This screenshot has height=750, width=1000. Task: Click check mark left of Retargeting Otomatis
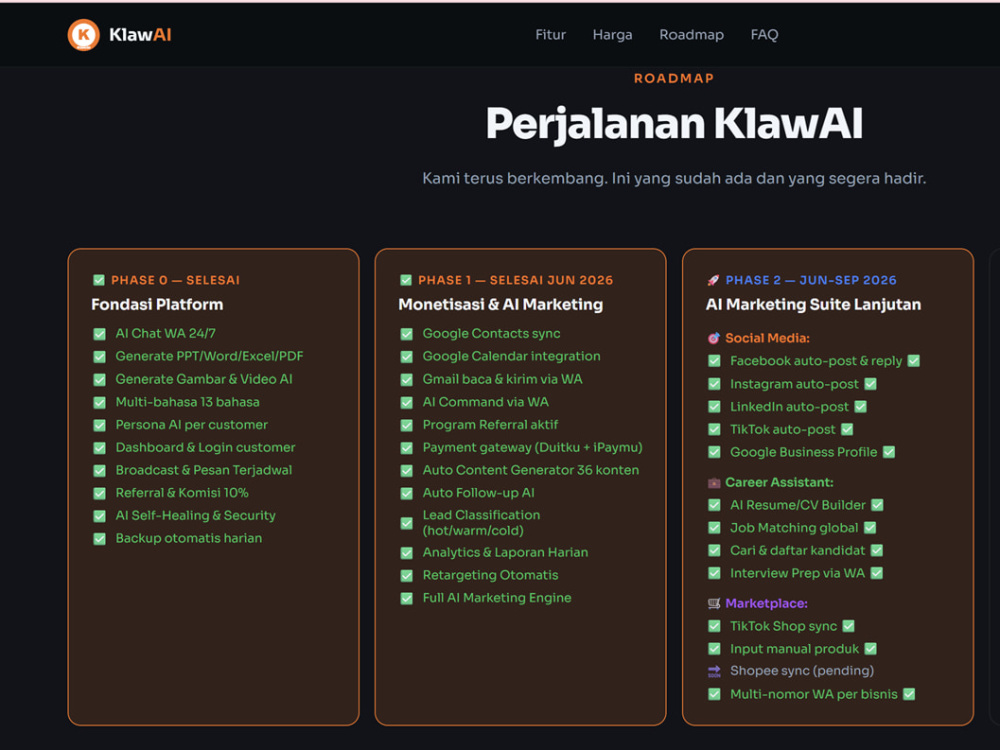point(406,575)
